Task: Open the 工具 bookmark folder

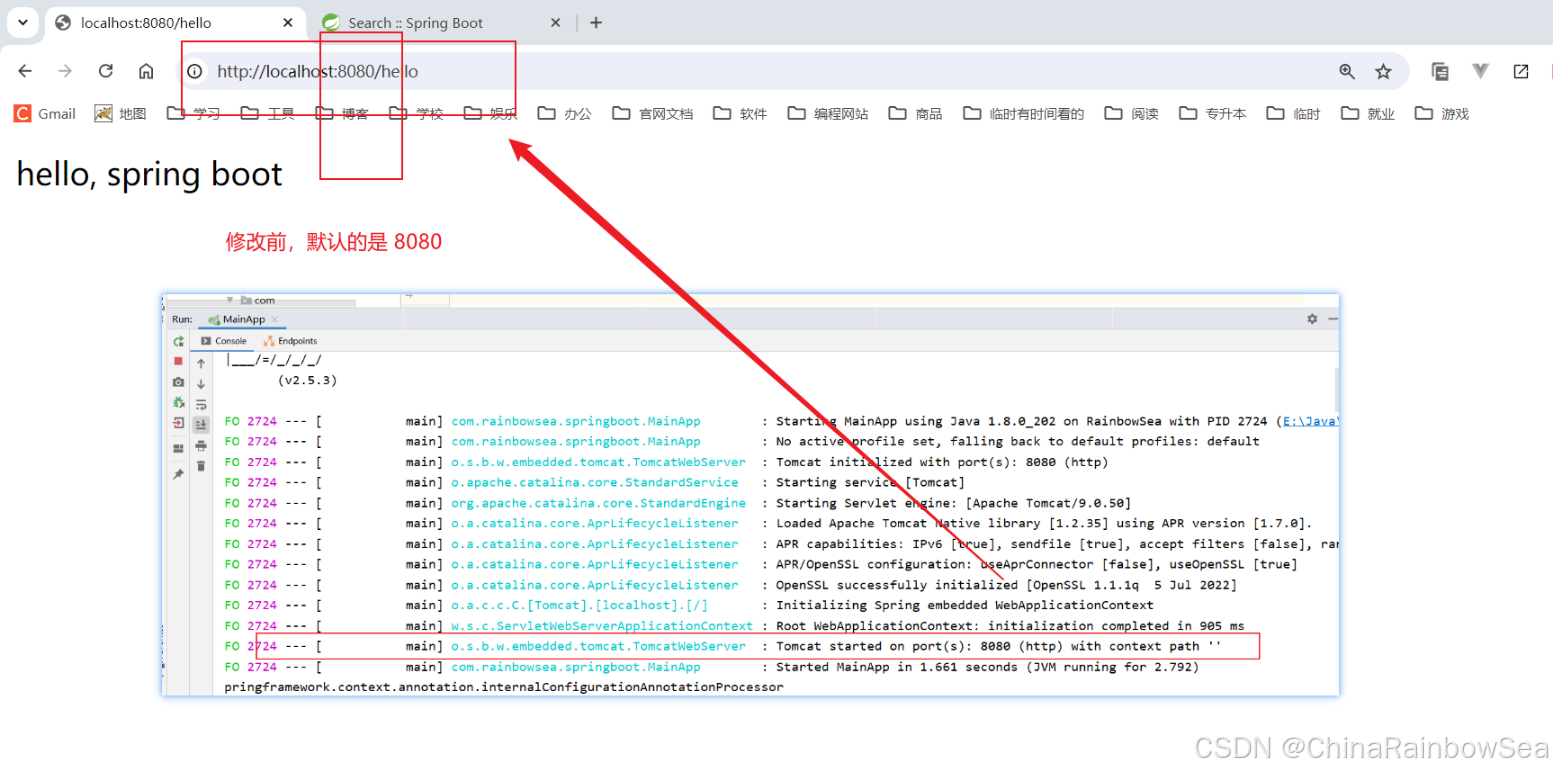Action: pos(268,114)
